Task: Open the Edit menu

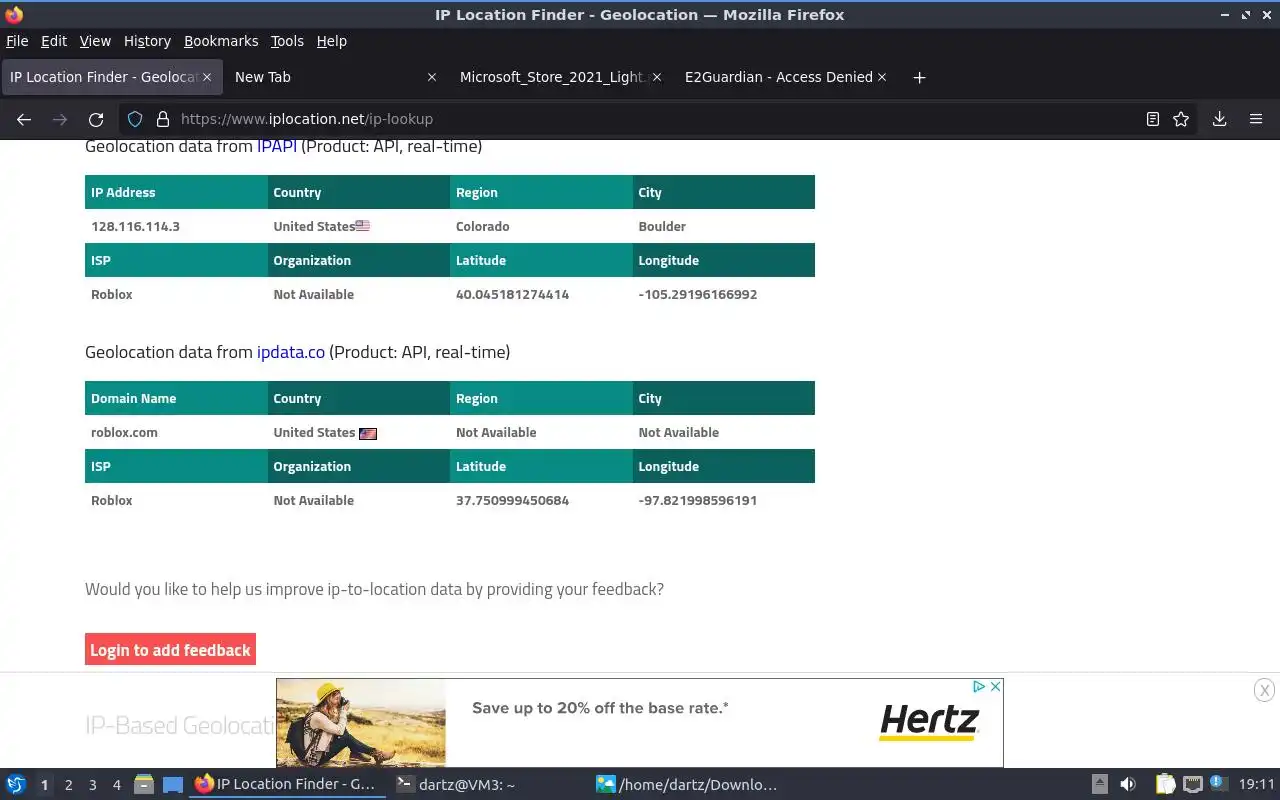Action: (54, 41)
